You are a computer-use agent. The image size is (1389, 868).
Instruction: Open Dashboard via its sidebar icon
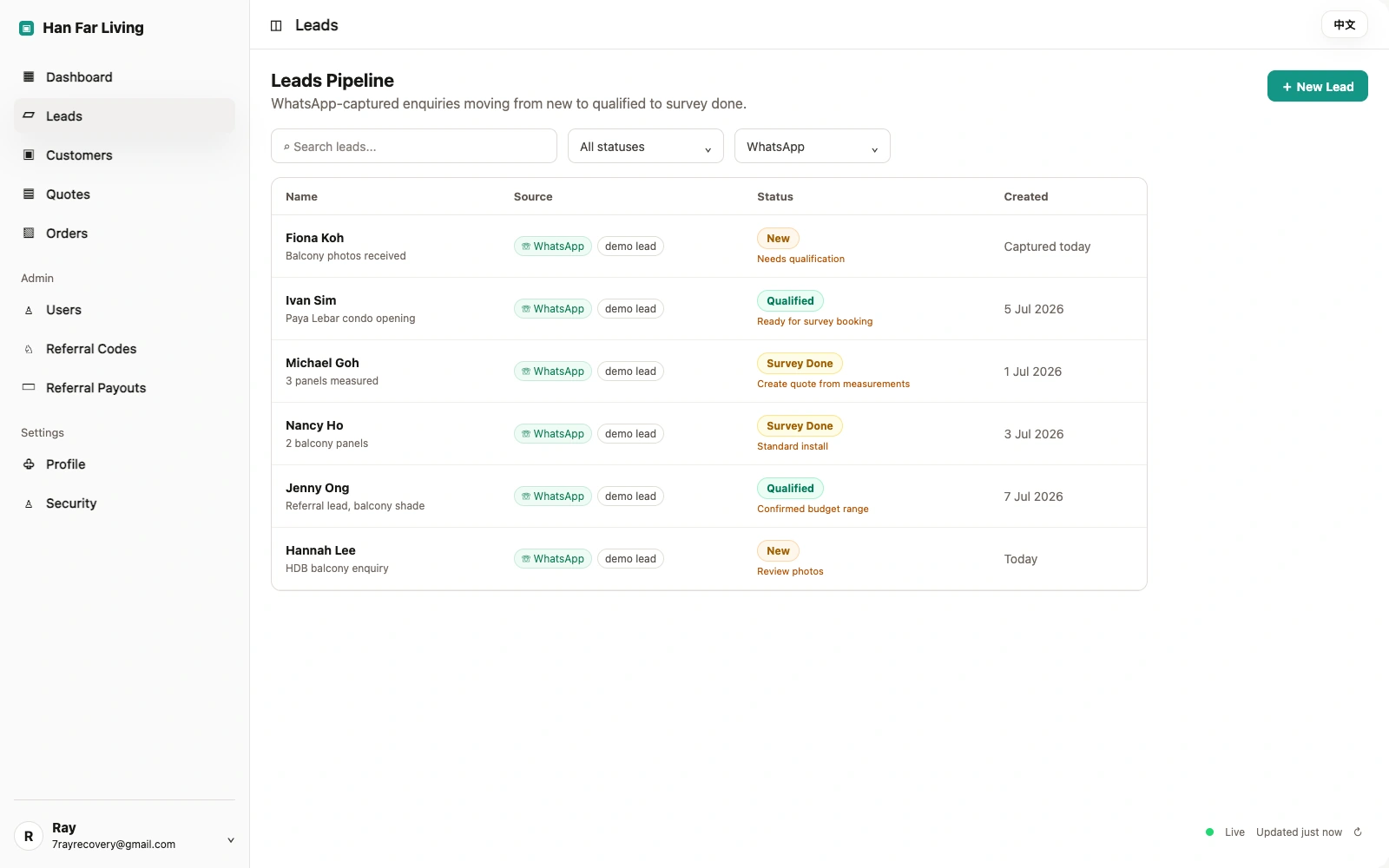click(x=29, y=76)
